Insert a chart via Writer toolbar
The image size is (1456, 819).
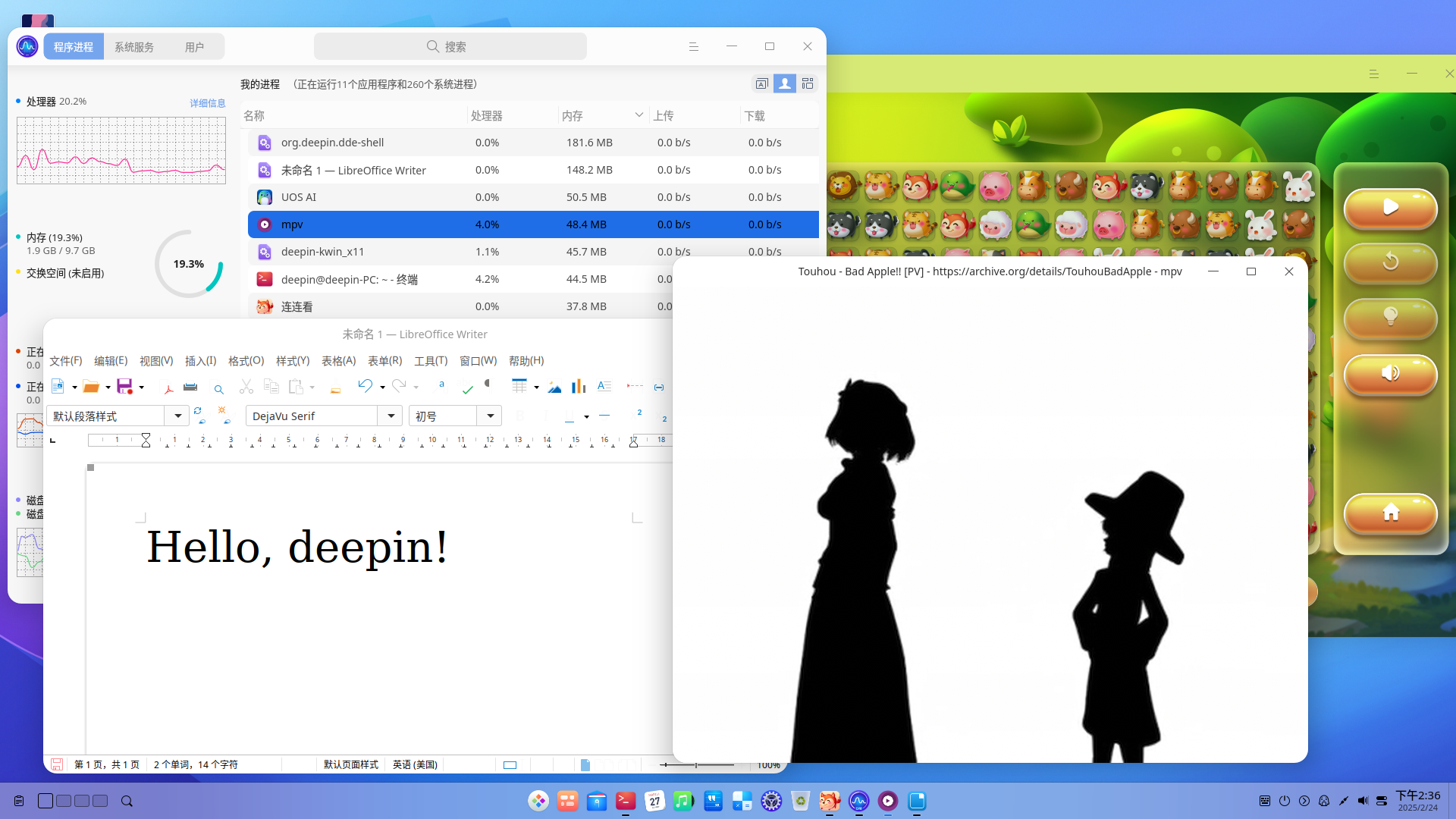pyautogui.click(x=579, y=387)
